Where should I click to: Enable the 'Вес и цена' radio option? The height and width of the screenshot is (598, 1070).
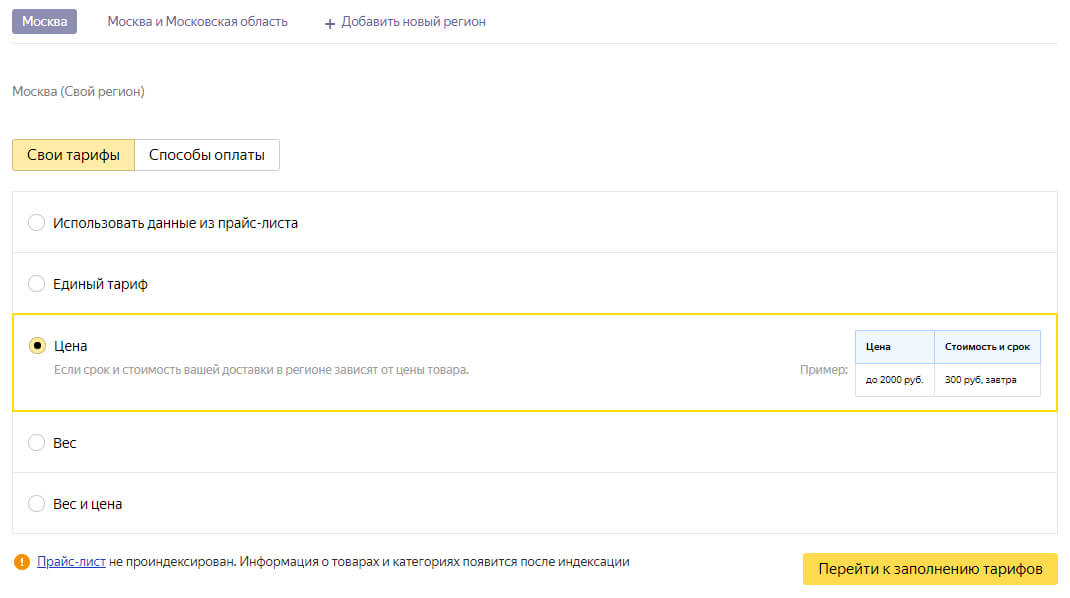pyautogui.click(x=37, y=504)
